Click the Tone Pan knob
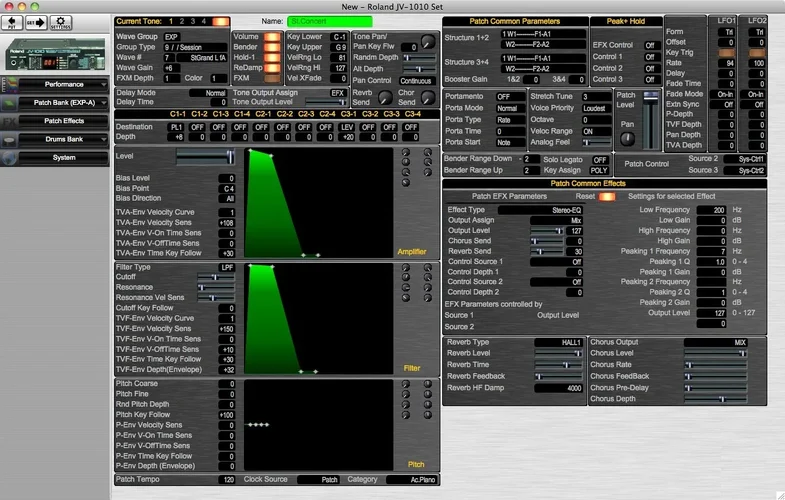Image resolution: width=785 pixels, height=500 pixels. (427, 42)
